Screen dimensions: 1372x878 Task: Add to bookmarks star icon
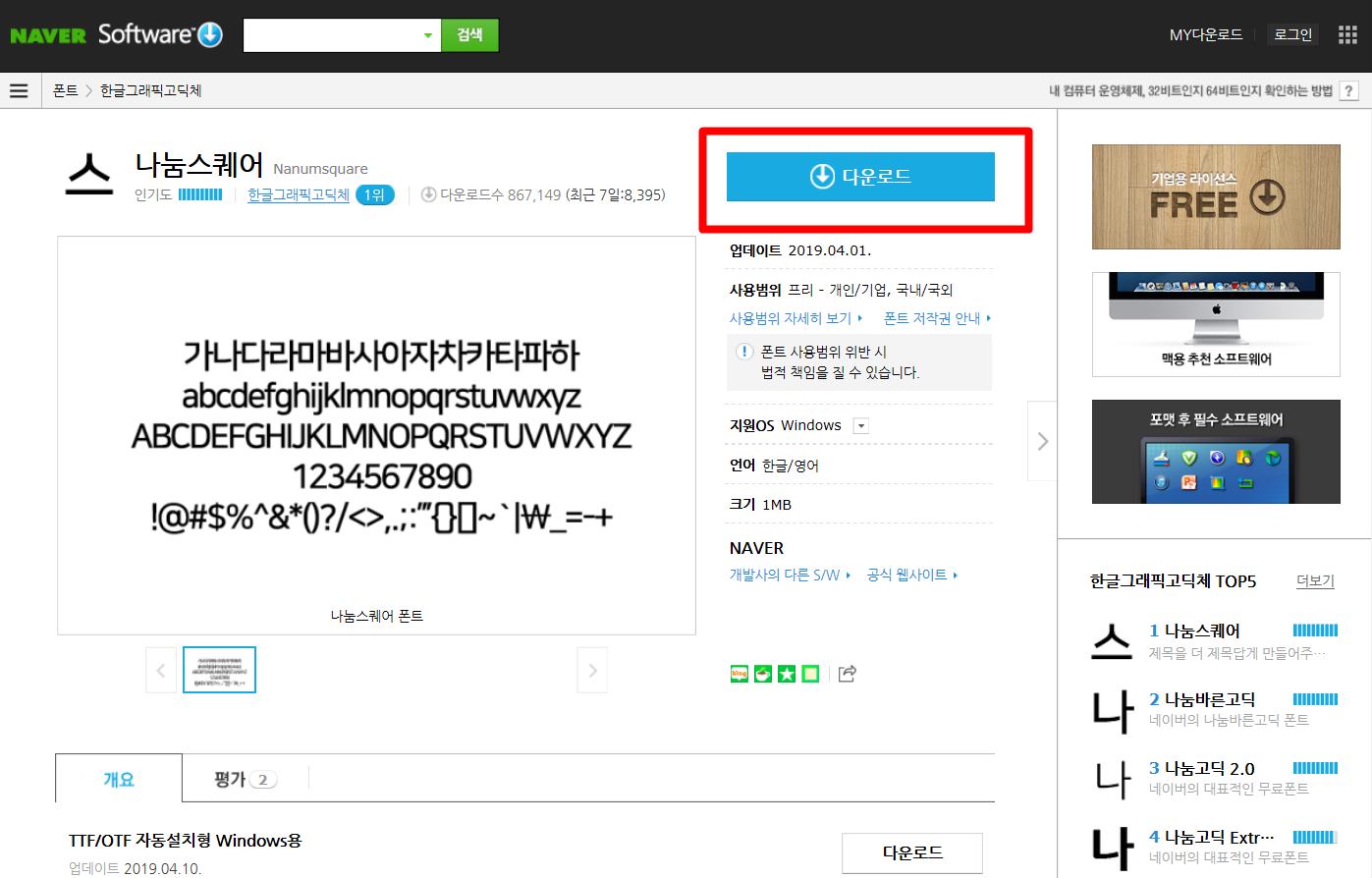pyautogui.click(x=787, y=674)
